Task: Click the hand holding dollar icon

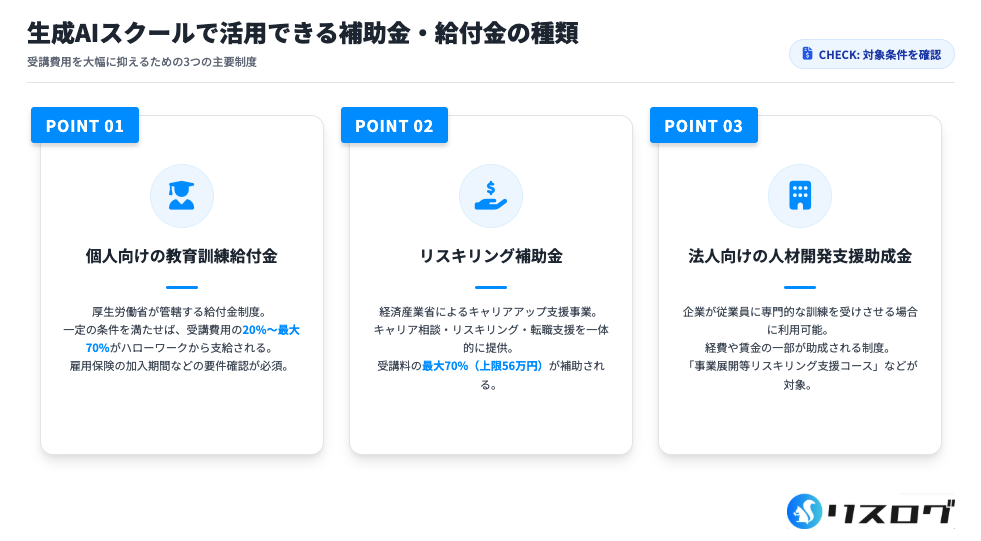Action: pyautogui.click(x=490, y=195)
